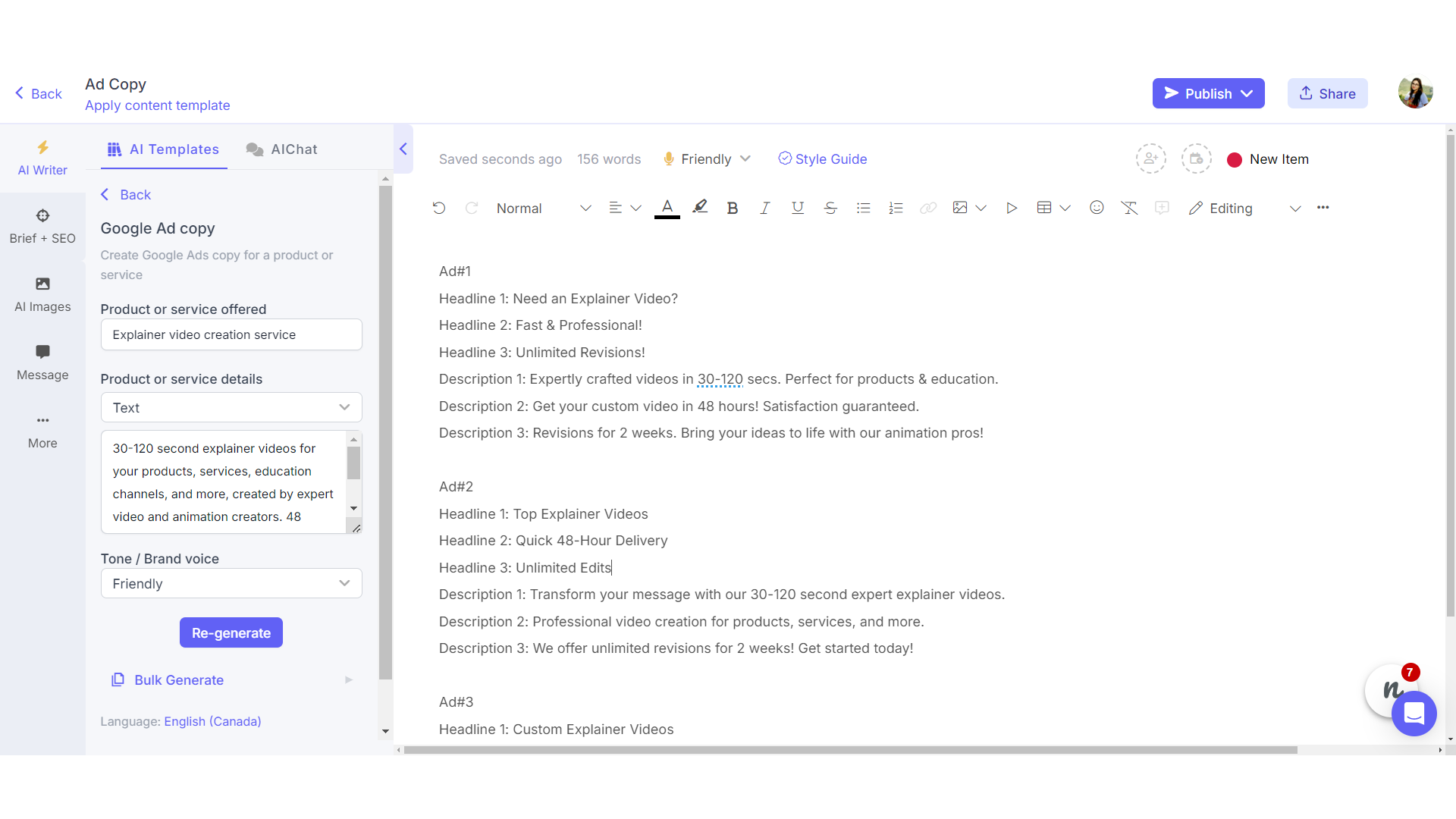Image resolution: width=1456 pixels, height=819 pixels.
Task: Expand the Tone / Brand voice dropdown
Action: 231,583
